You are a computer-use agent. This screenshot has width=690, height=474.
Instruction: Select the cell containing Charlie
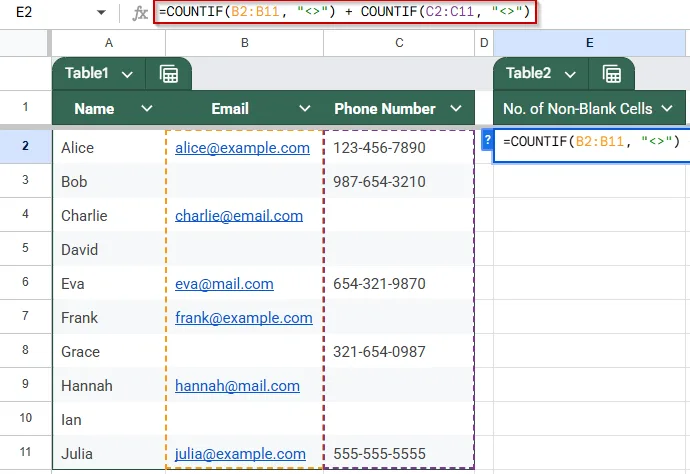click(x=109, y=215)
